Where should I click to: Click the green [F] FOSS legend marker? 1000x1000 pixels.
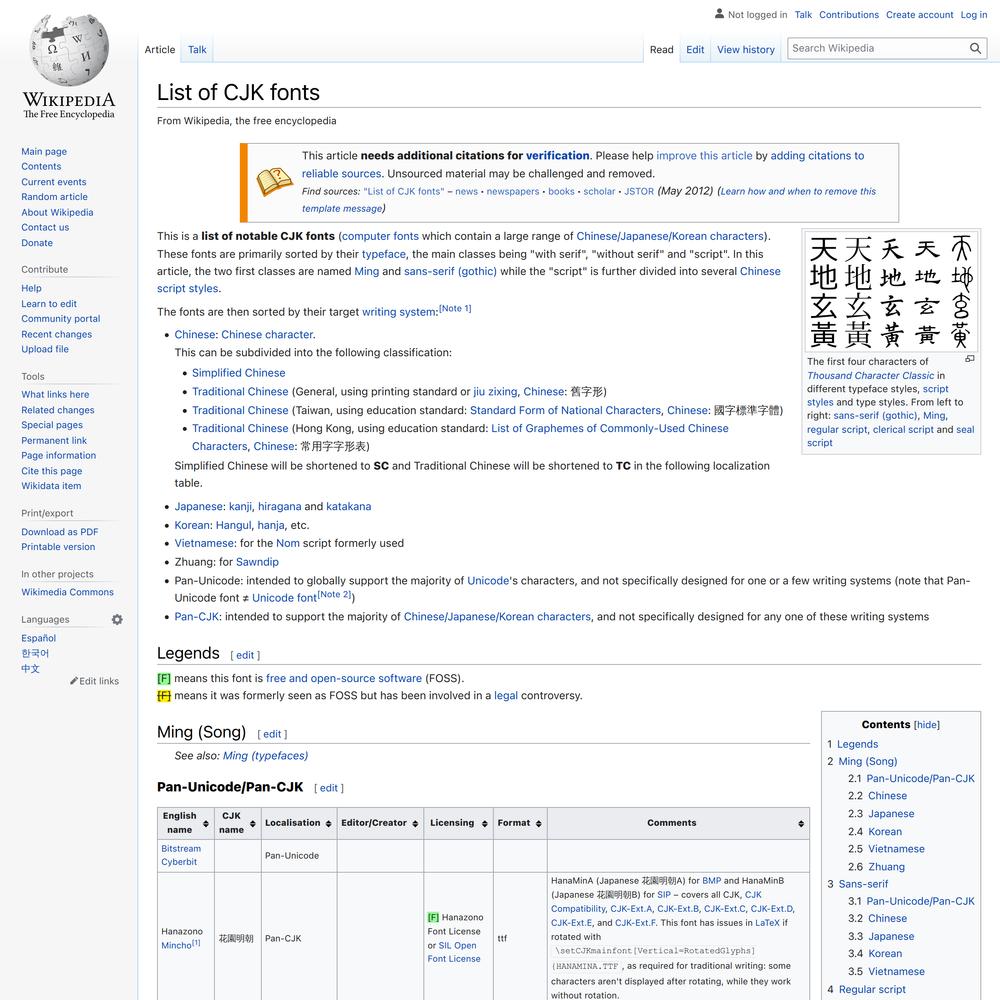coord(164,678)
